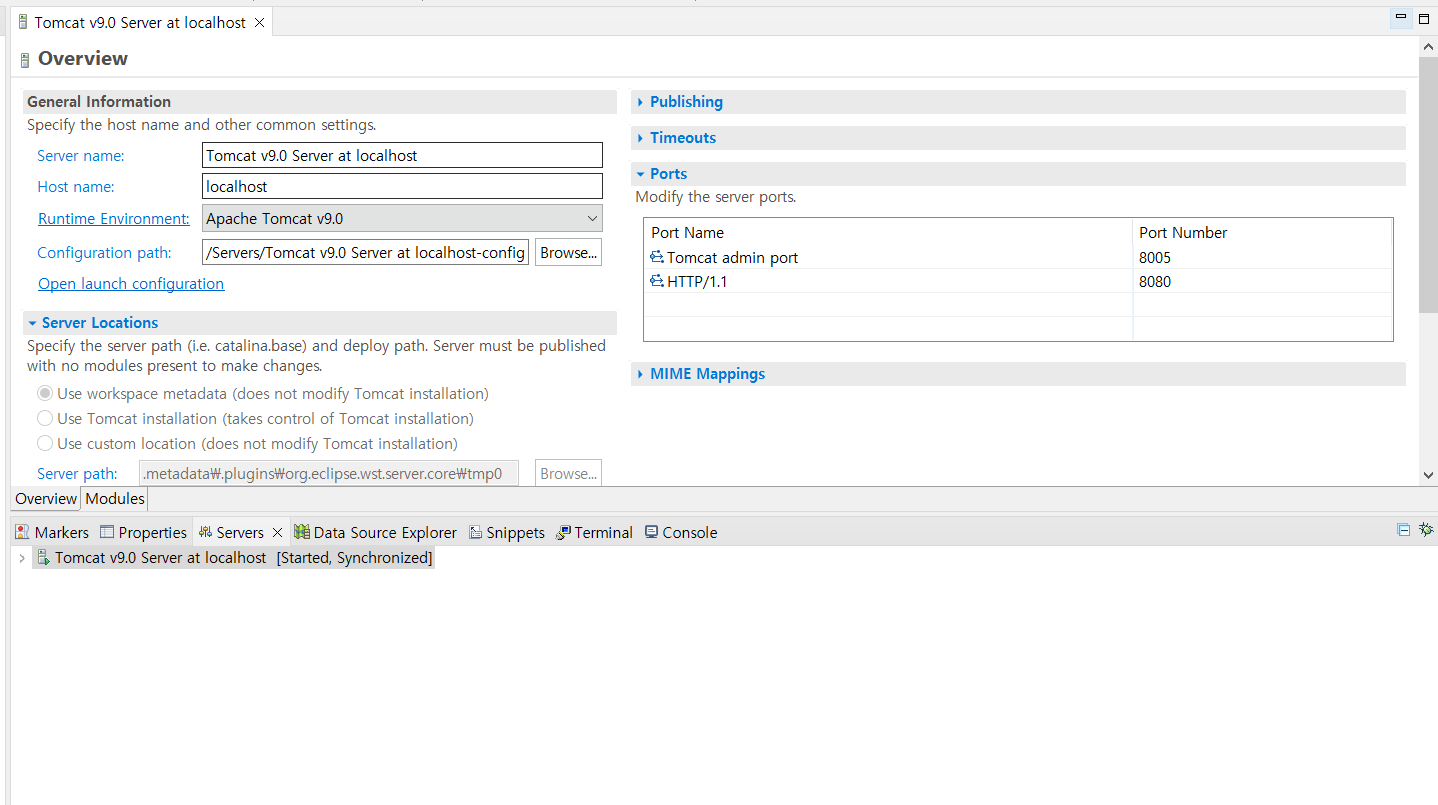Click the editor scrollbar down arrow

(1428, 476)
